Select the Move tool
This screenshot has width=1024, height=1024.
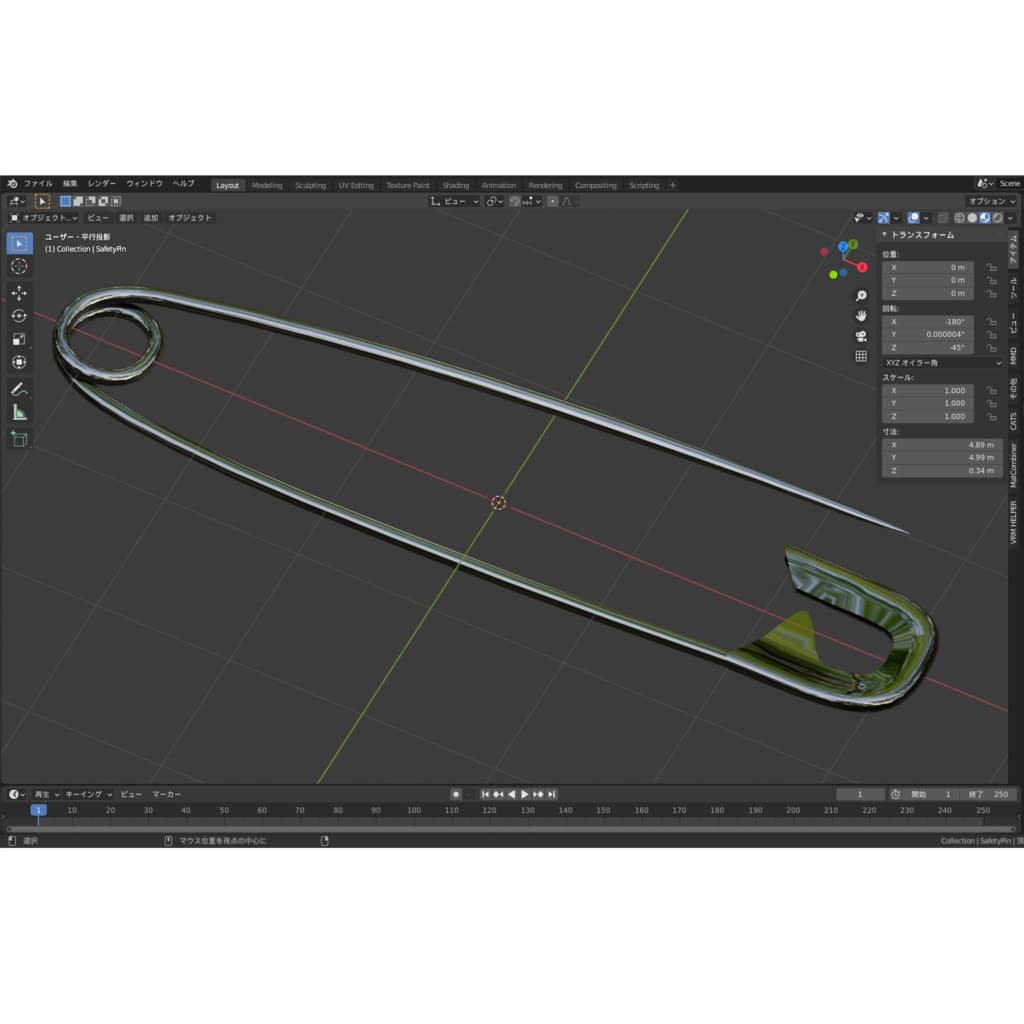pos(20,293)
